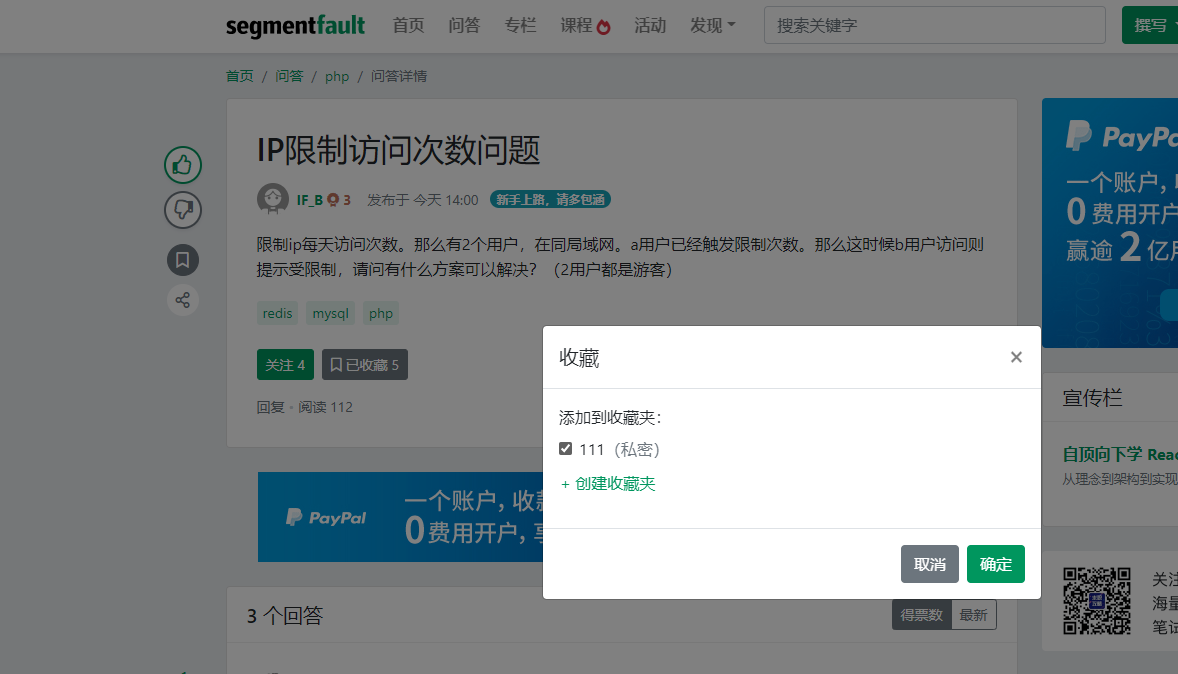Click the 回复 link

pyautogui.click(x=270, y=407)
